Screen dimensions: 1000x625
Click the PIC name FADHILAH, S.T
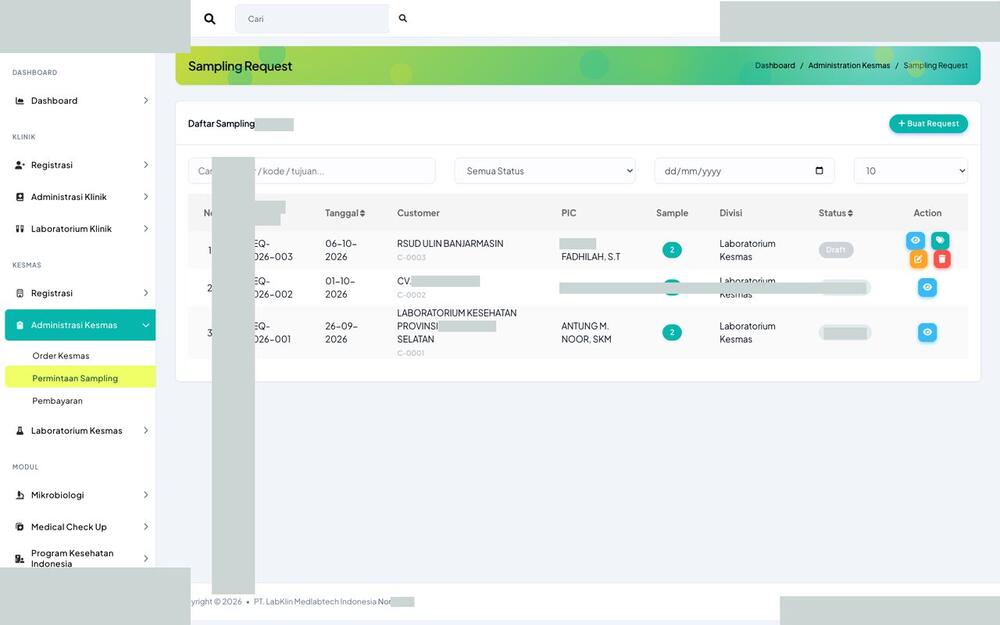tap(591, 257)
